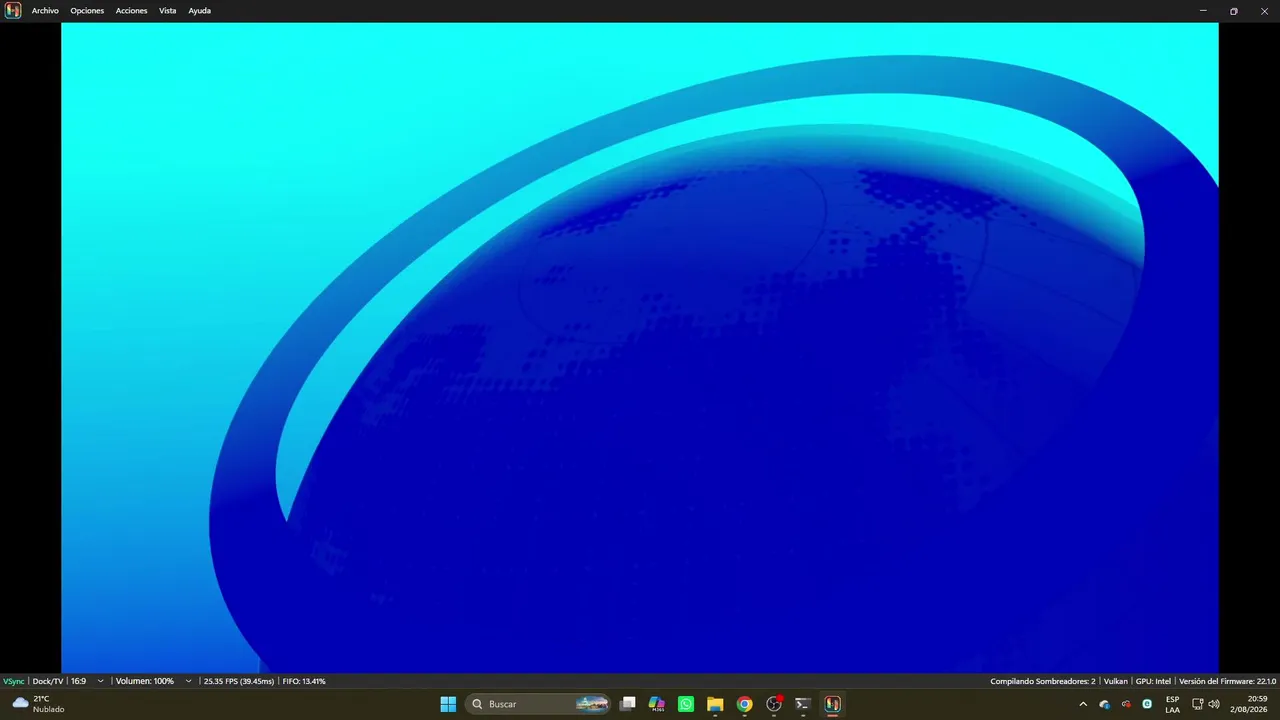The width and height of the screenshot is (1280, 720).
Task: Open the Acciones menu
Action: pyautogui.click(x=131, y=11)
